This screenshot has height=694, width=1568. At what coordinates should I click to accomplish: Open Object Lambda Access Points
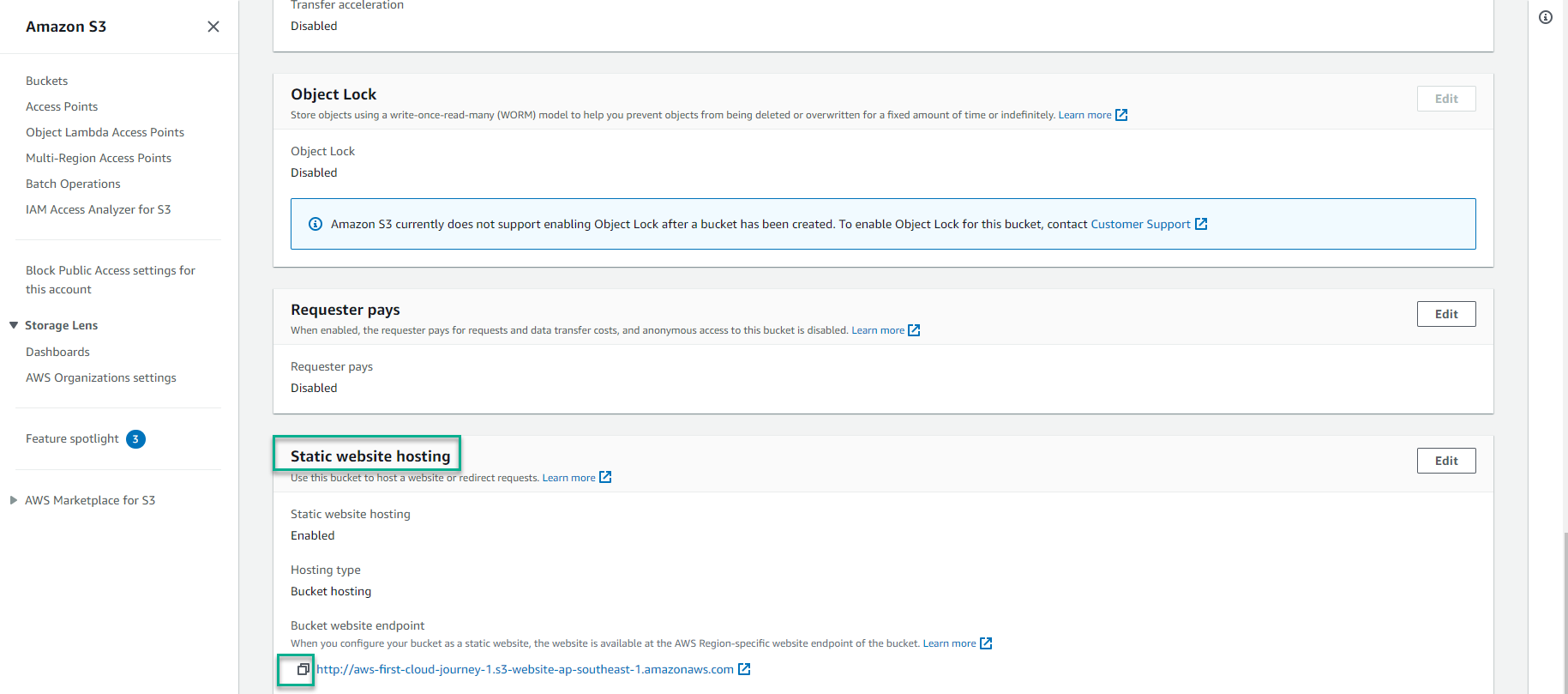click(x=105, y=132)
